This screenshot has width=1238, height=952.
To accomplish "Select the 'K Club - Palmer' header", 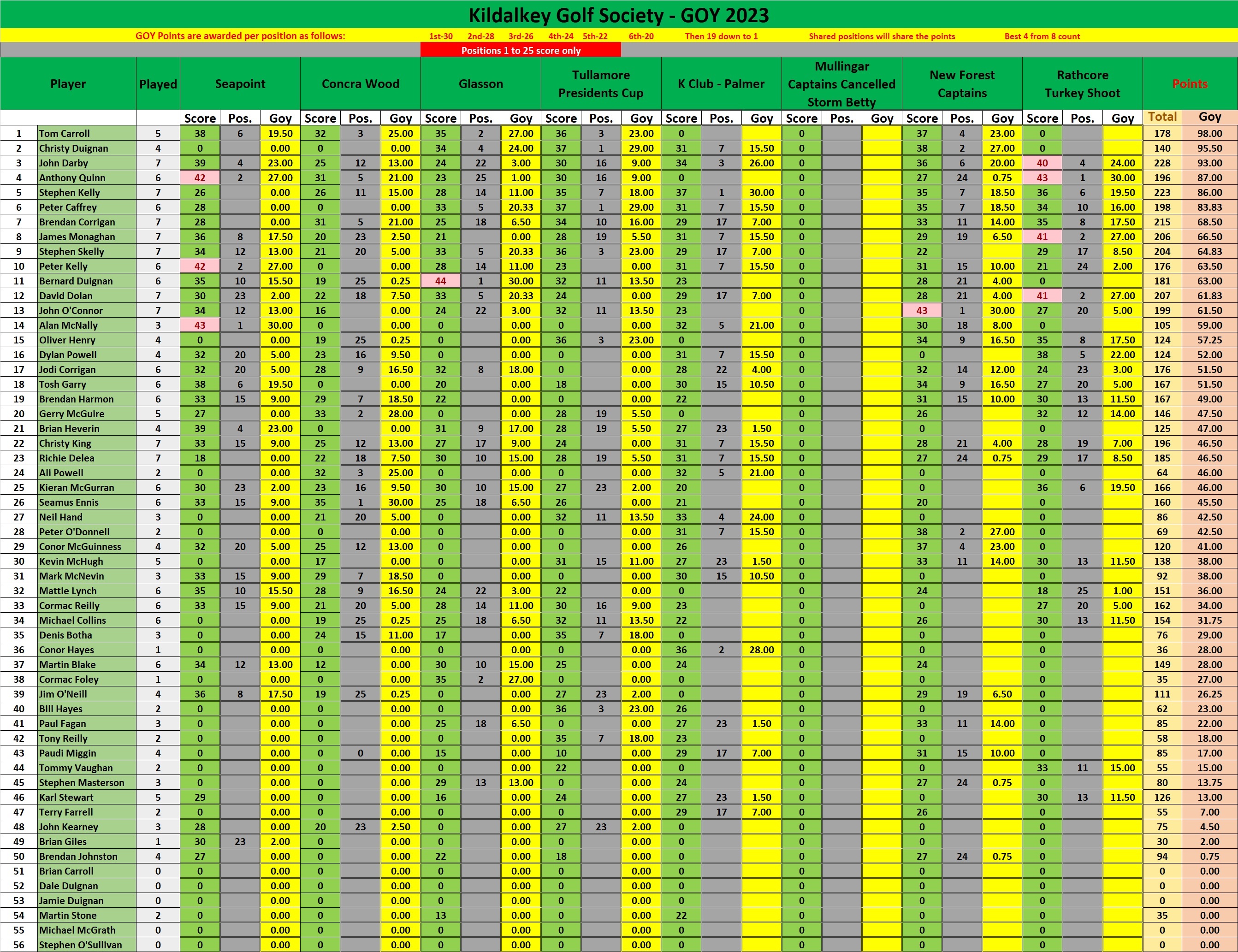I will (721, 84).
